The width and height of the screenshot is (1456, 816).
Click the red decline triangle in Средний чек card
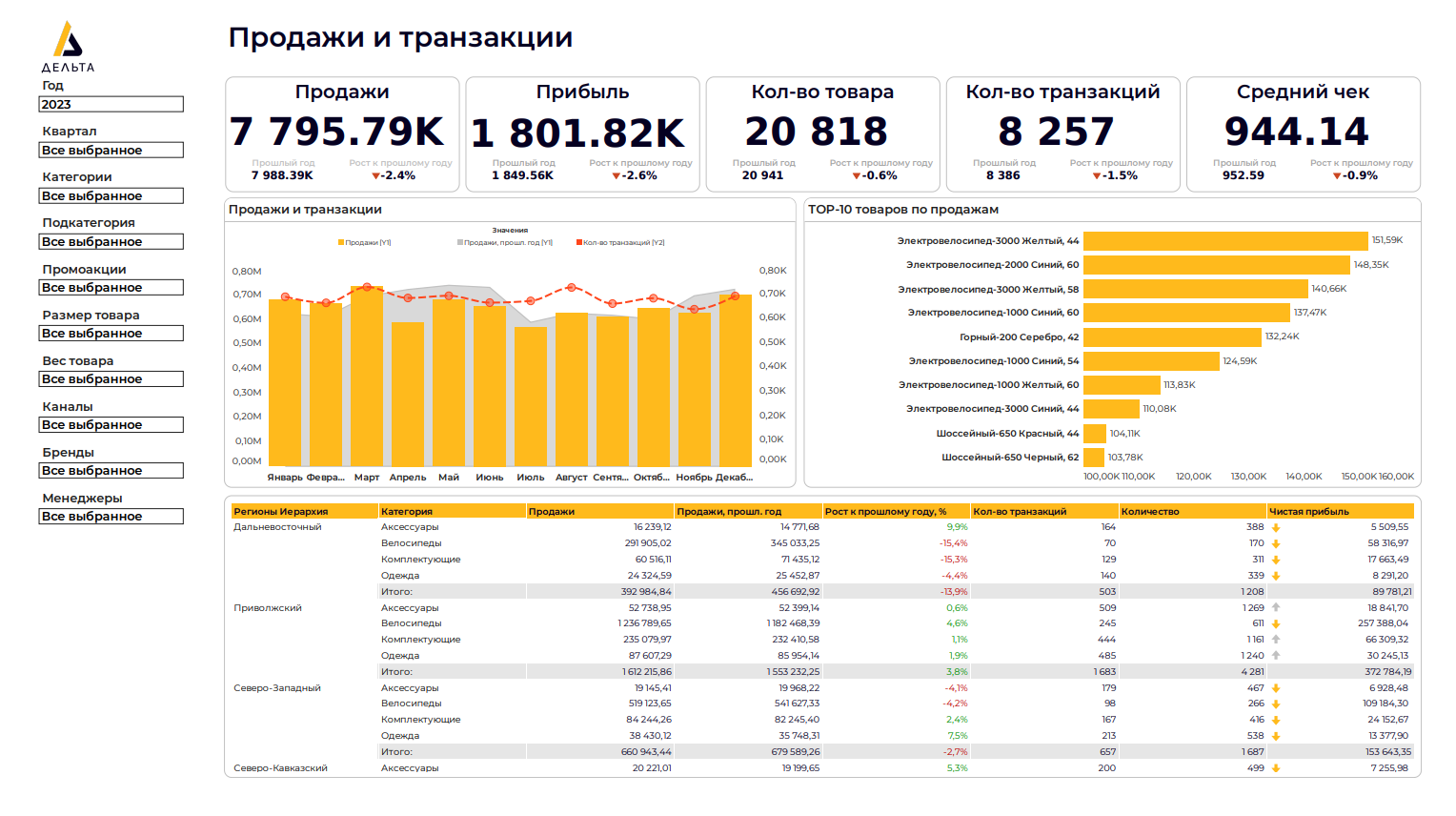coord(1337,176)
